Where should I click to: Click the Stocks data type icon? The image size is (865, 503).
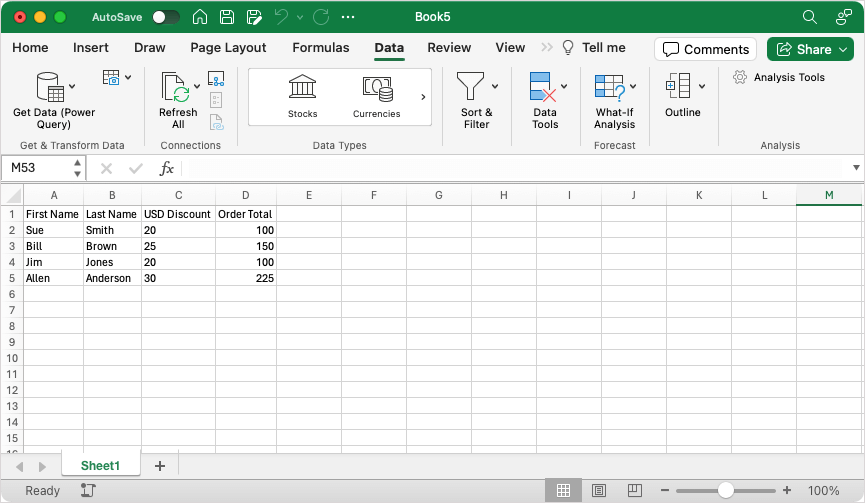point(302,87)
